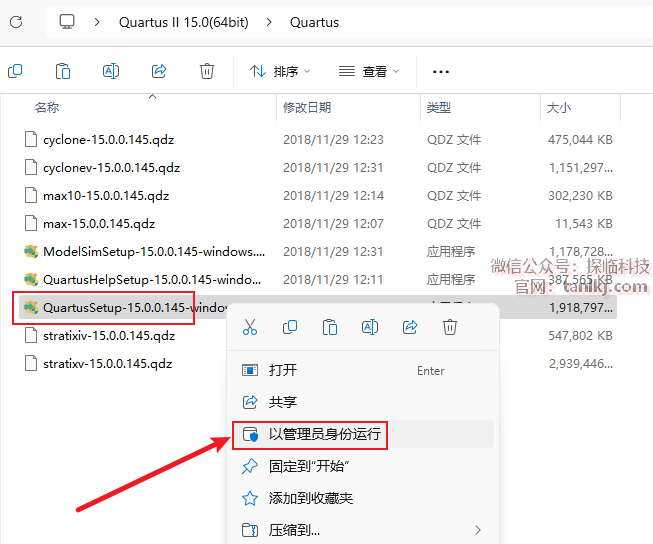
Task: Select file cyclone-15.0.0.145.qdz
Action: (109, 140)
